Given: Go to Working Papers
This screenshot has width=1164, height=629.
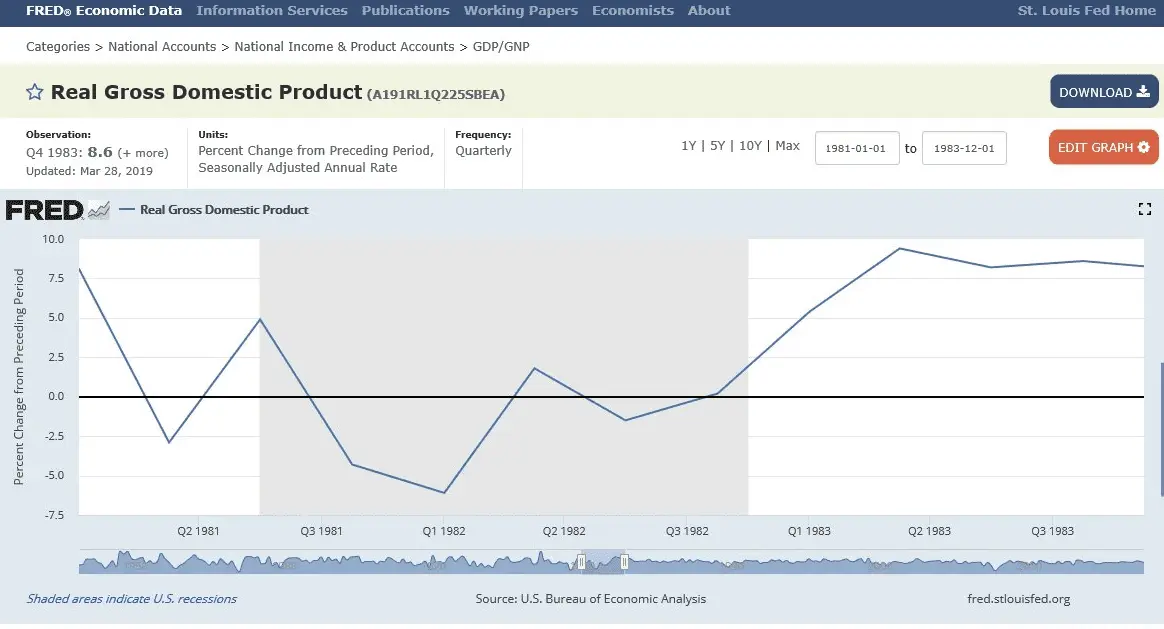Looking at the screenshot, I should 520,11.
